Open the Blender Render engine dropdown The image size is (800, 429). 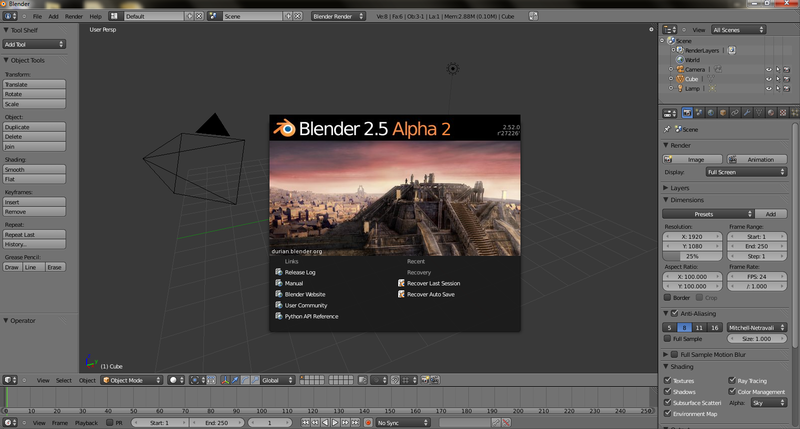click(338, 16)
